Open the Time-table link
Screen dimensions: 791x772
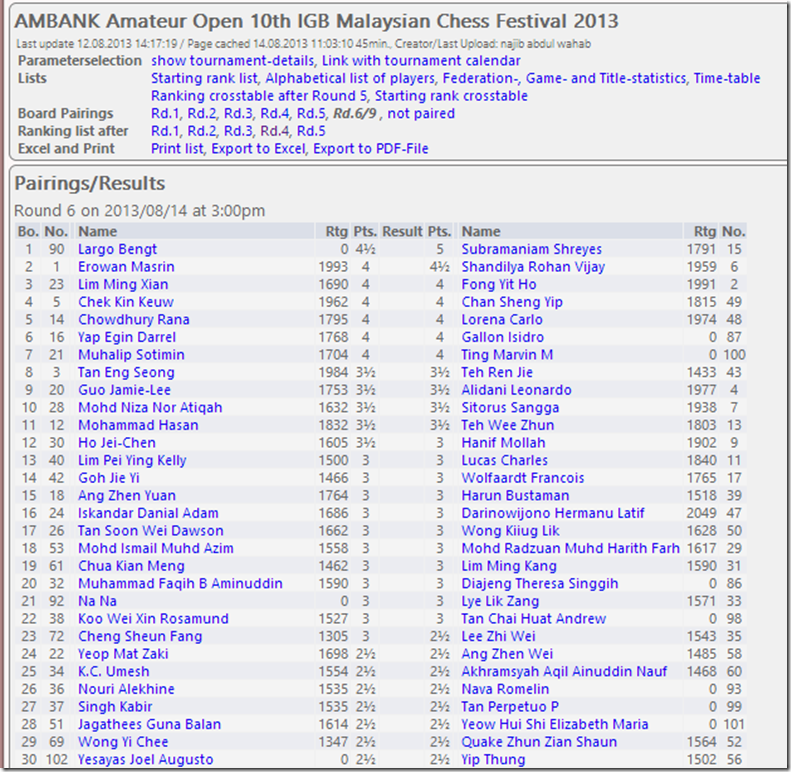727,79
